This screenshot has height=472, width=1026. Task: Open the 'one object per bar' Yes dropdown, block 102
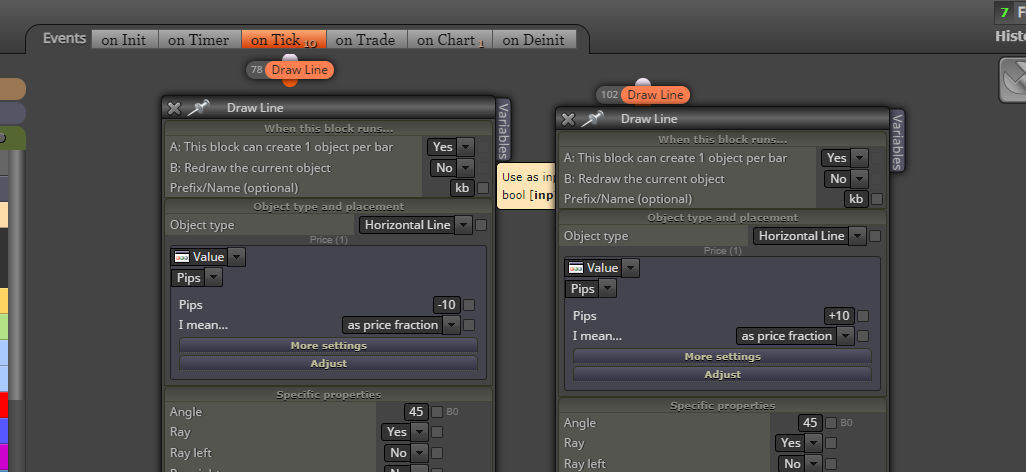pyautogui.click(x=845, y=158)
